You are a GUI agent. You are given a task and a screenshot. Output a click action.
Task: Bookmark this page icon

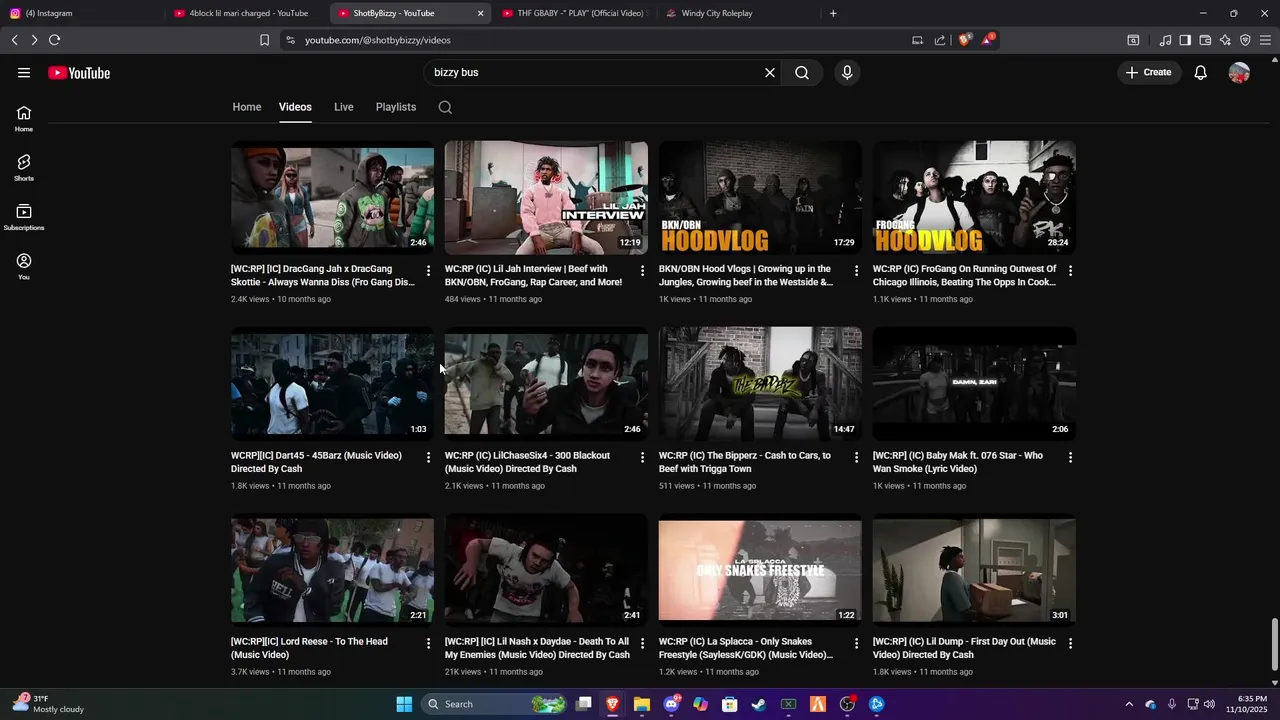(x=264, y=40)
